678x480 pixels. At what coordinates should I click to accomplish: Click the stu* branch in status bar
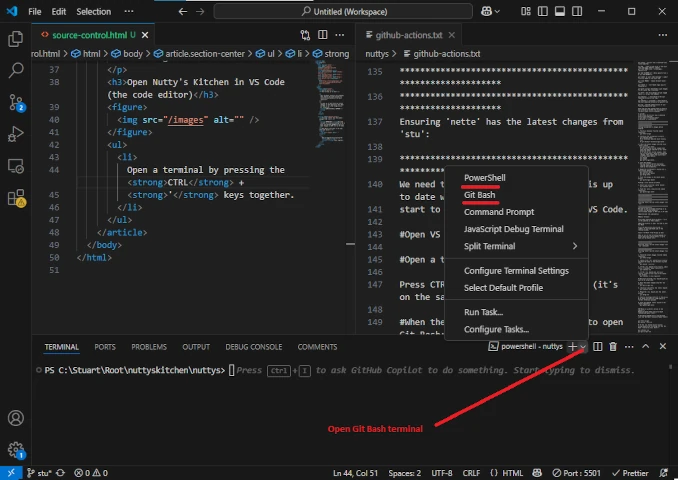[x=39, y=473]
